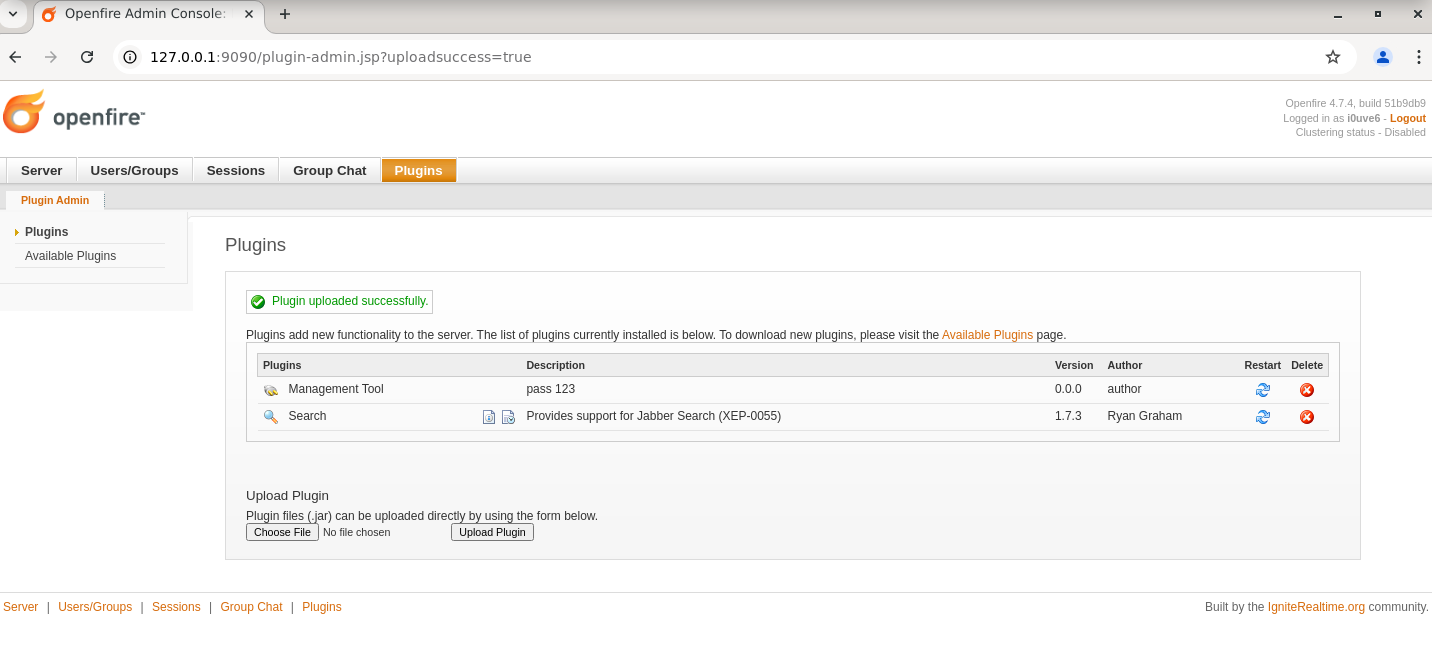Switch to the Server tab
Image resolution: width=1432 pixels, height=664 pixels.
click(41, 170)
